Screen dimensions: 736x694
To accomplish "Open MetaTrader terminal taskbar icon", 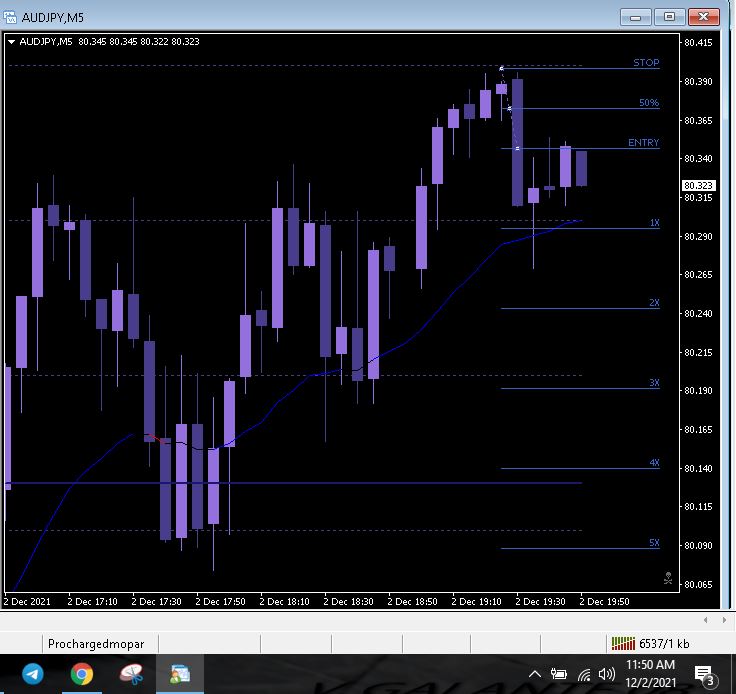I will point(180,674).
